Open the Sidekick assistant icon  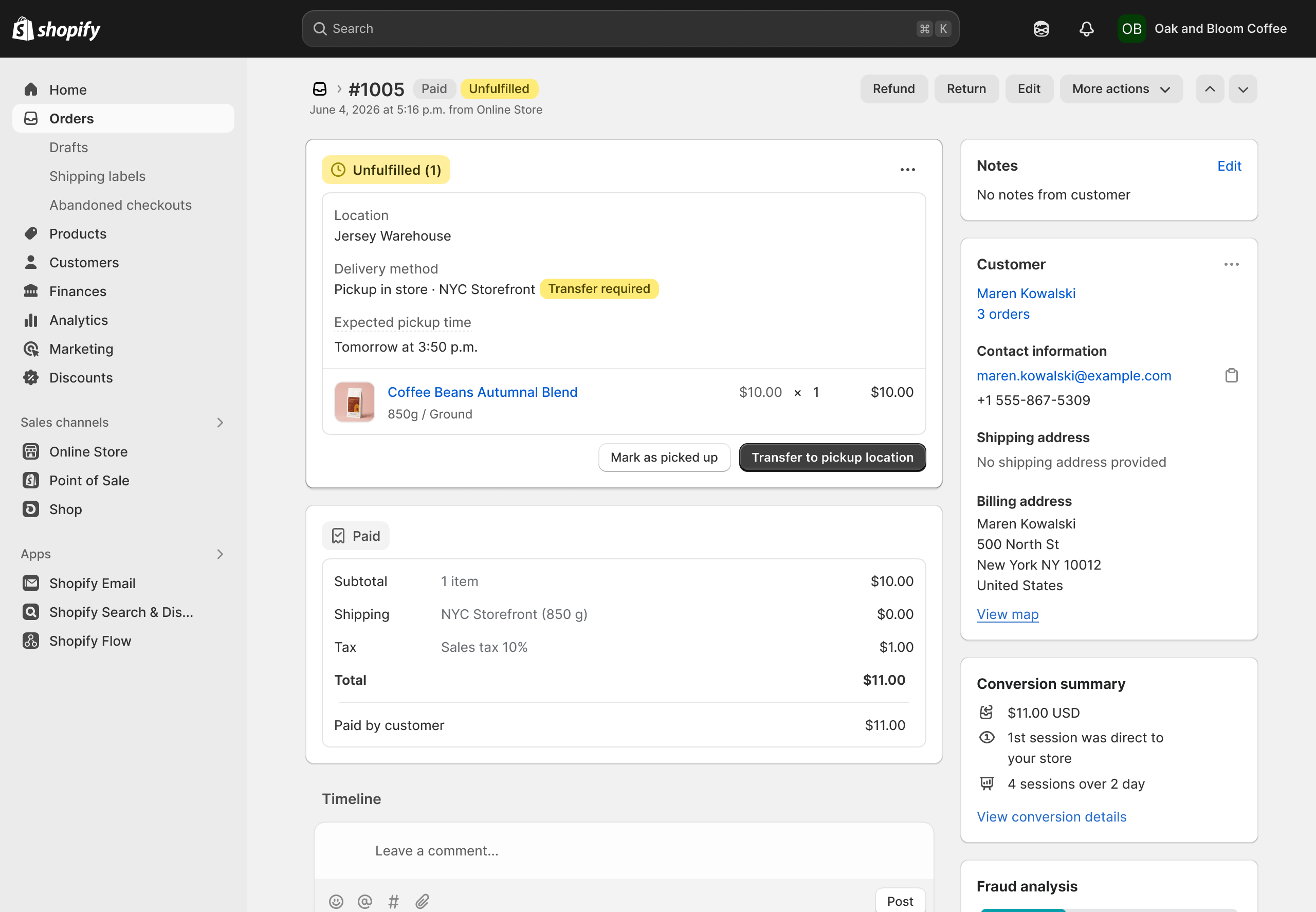point(1041,29)
